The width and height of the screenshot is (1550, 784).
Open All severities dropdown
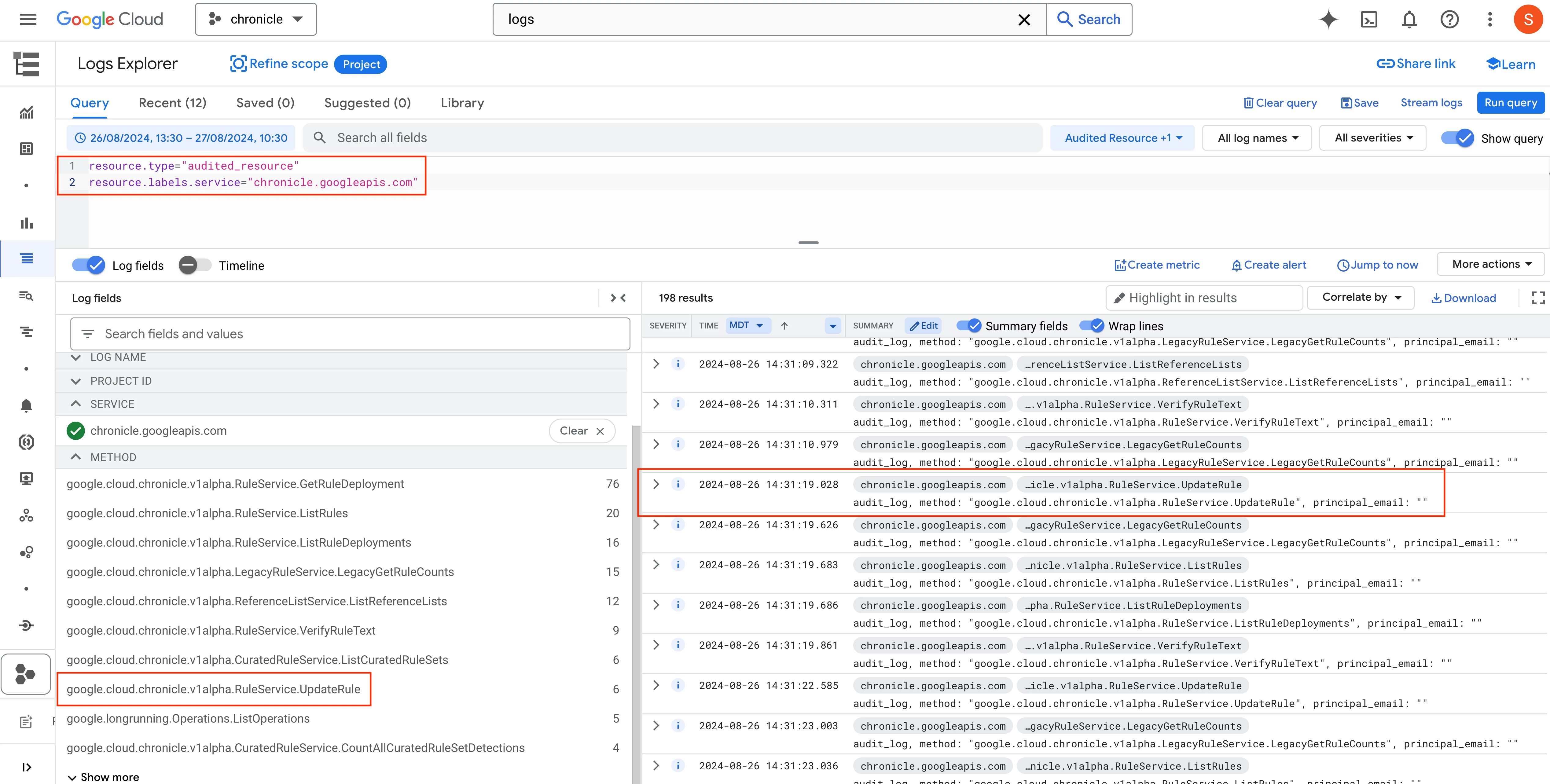click(x=1372, y=138)
